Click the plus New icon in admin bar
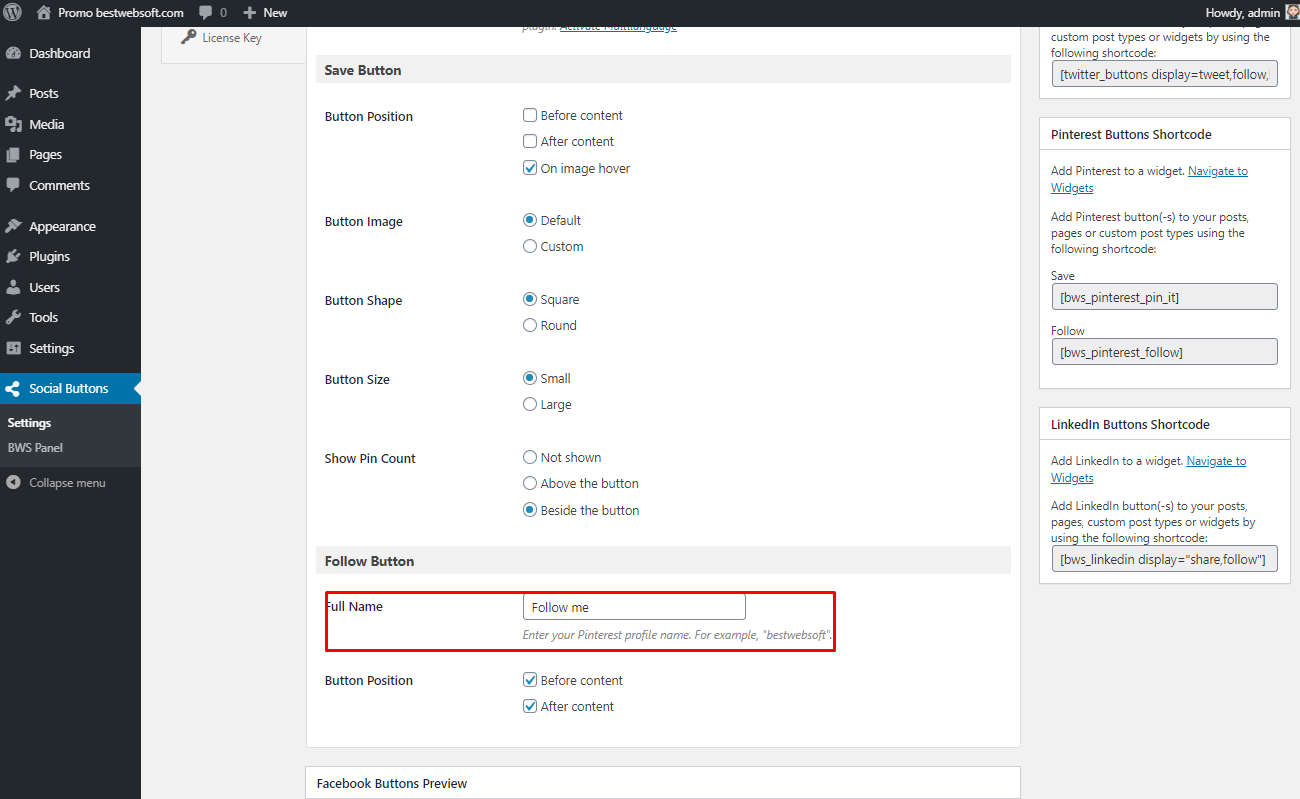The width and height of the screenshot is (1300, 799). coord(250,13)
